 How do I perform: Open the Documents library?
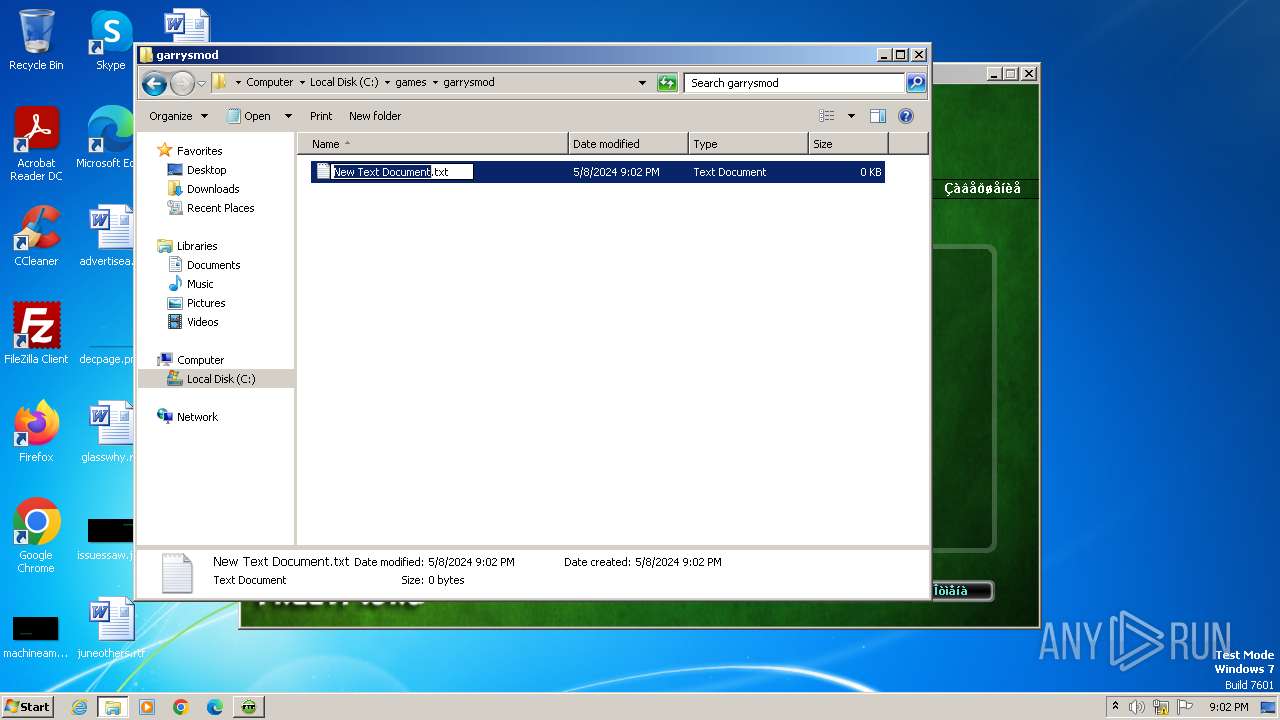click(x=213, y=265)
